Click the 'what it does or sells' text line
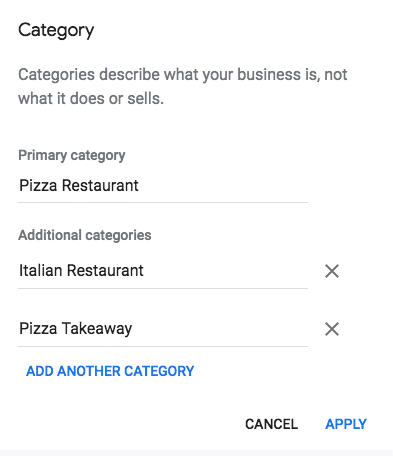 (91, 99)
